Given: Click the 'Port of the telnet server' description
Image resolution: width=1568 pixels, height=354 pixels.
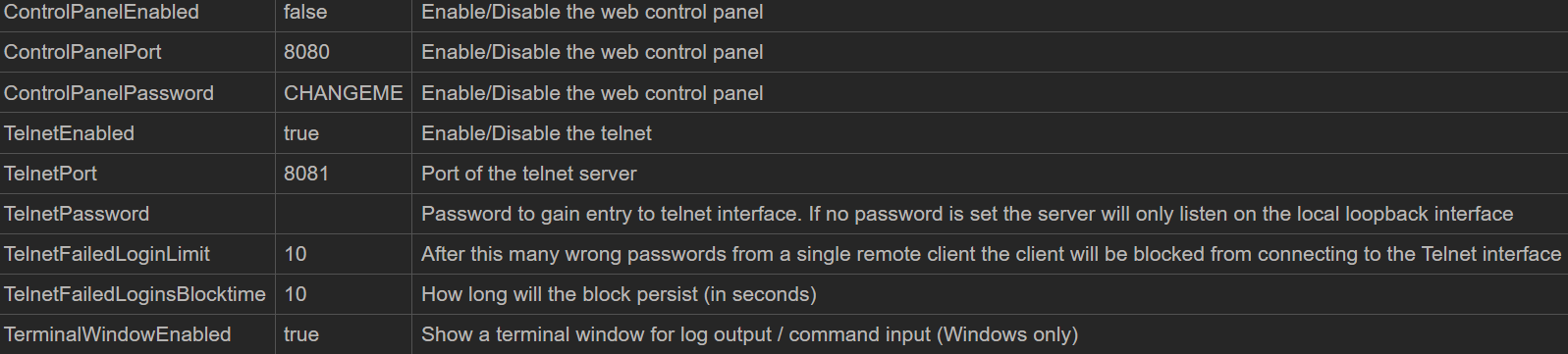Looking at the screenshot, I should click(x=529, y=174).
